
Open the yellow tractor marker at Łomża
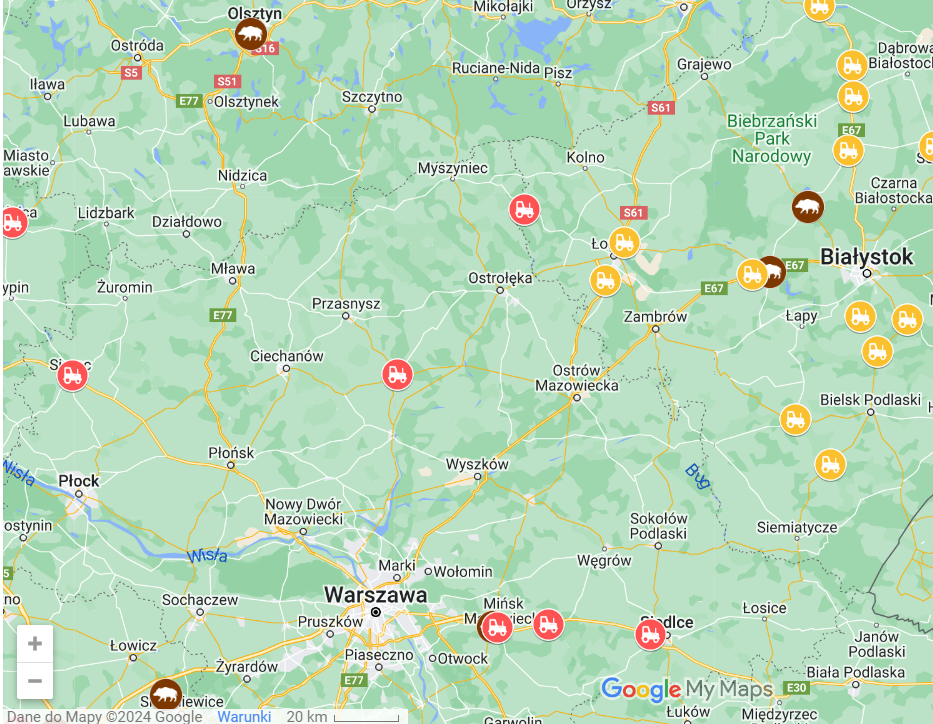point(624,243)
